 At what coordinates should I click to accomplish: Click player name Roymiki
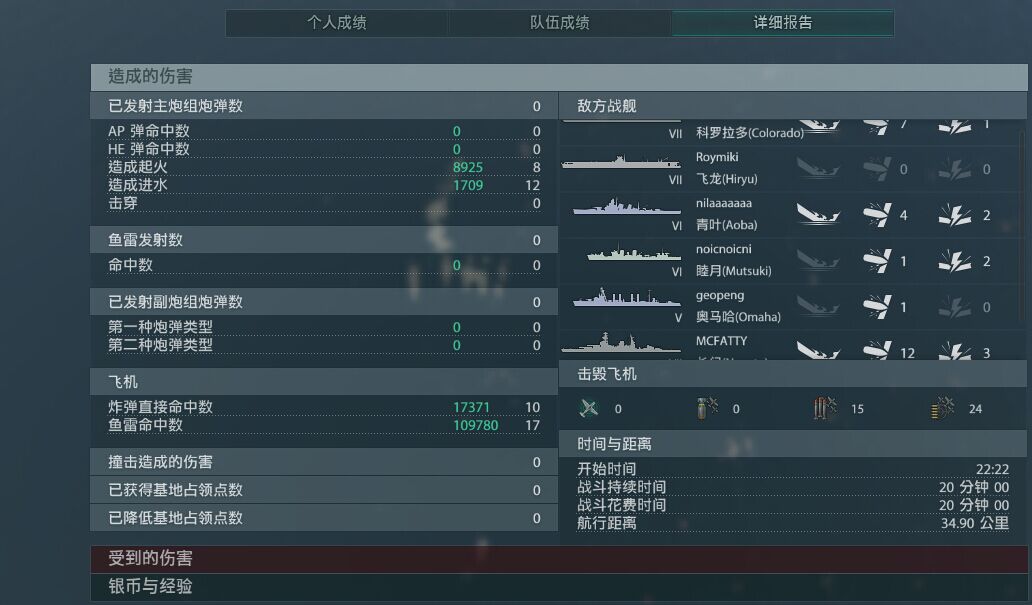717,157
